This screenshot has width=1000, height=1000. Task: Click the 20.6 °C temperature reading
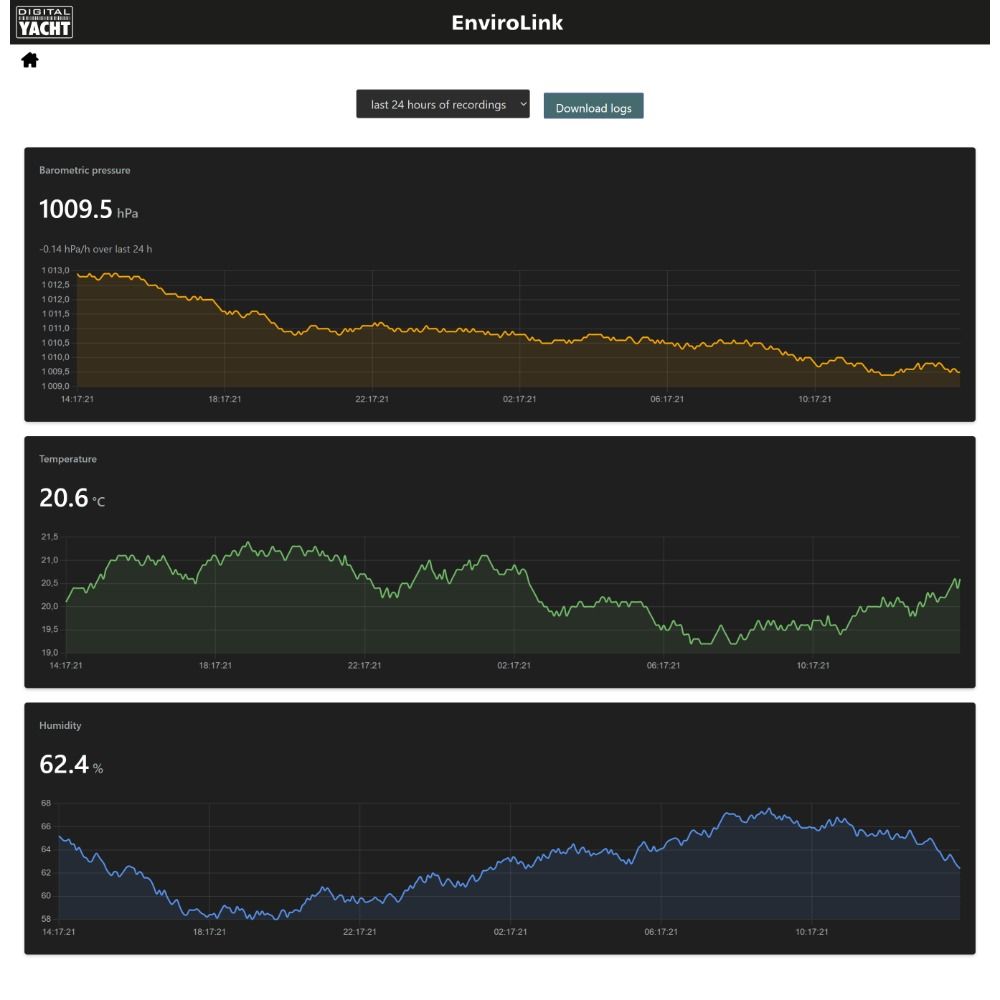tap(72, 498)
